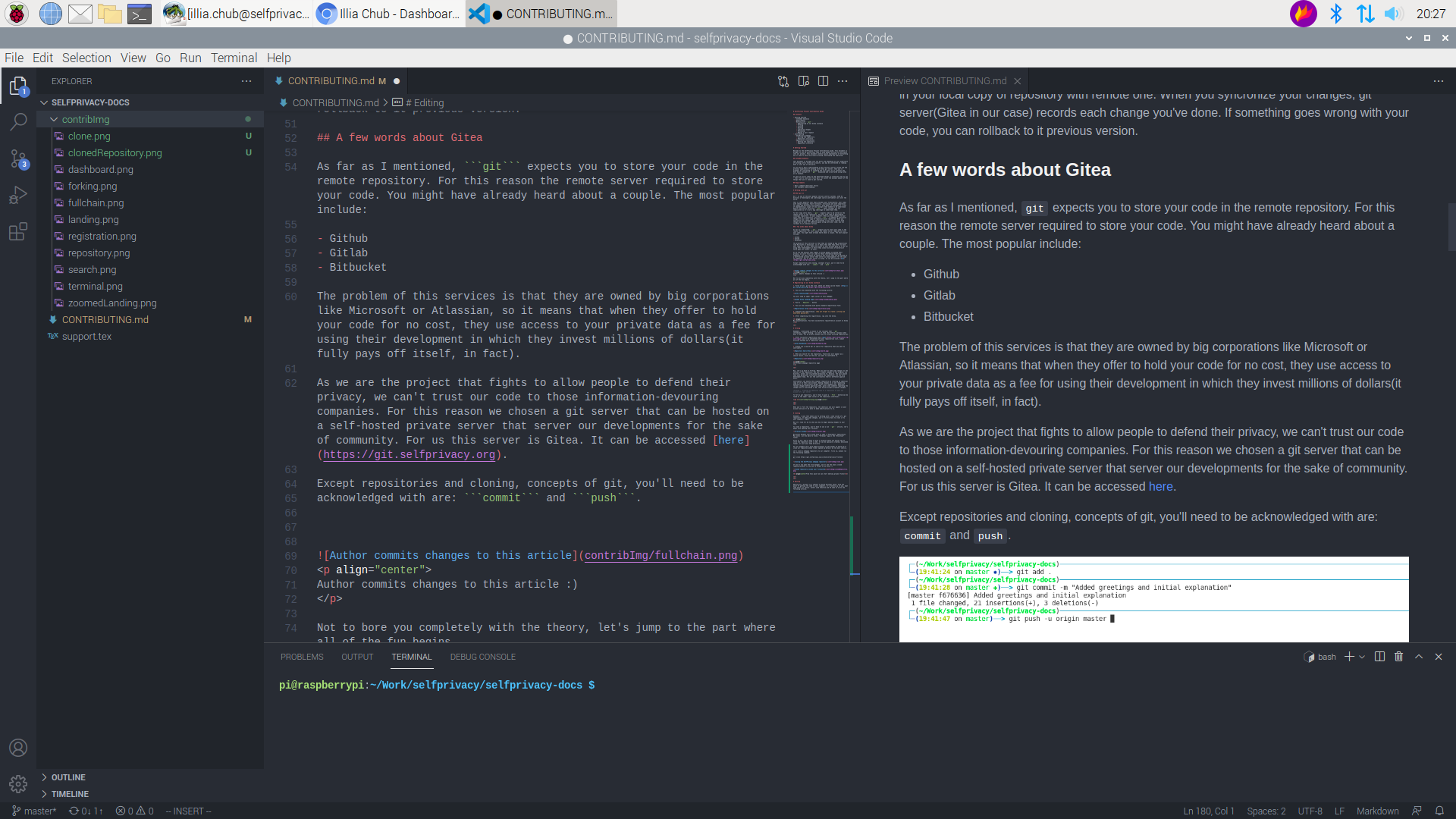Viewport: 1456px width, 819px height.
Task: Open the Selection menu
Action: 86,58
